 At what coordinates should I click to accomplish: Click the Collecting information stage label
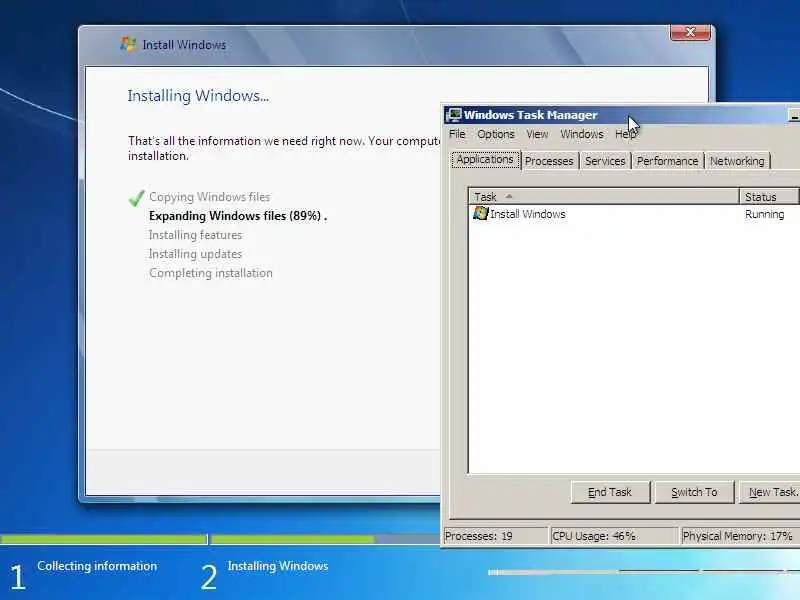tap(97, 566)
